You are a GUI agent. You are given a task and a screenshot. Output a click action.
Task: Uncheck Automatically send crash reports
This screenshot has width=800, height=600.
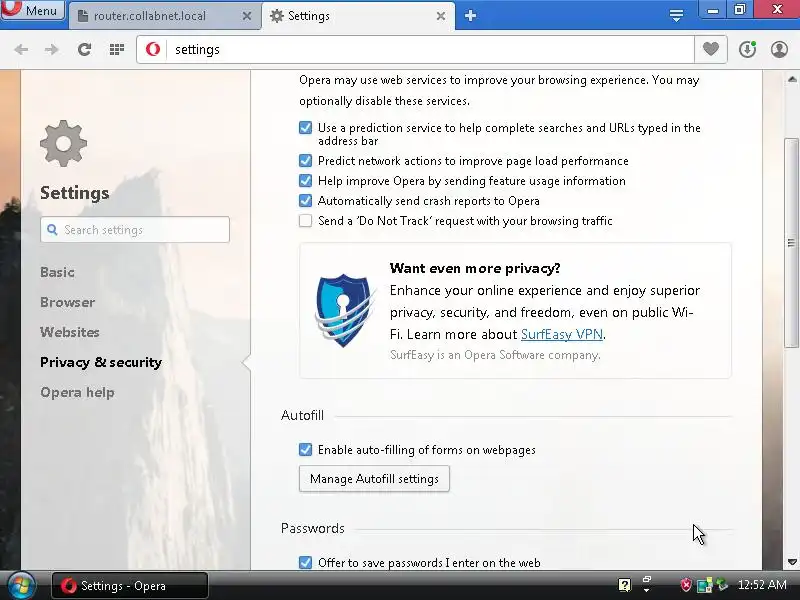point(306,201)
